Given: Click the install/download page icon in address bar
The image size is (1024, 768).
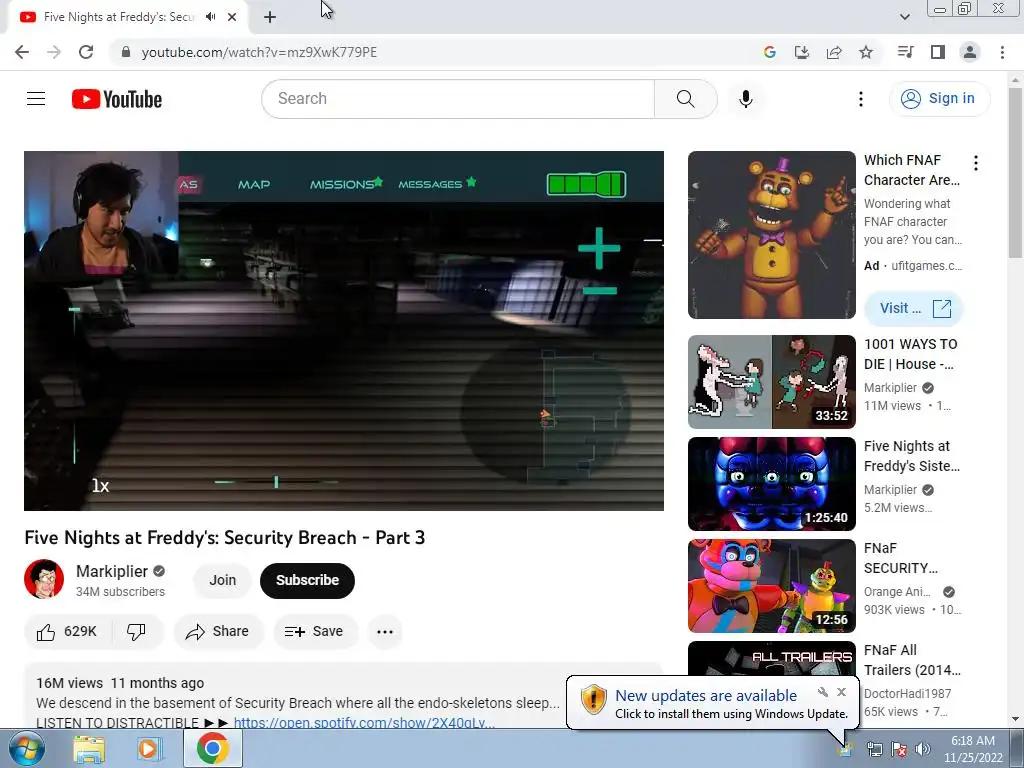Looking at the screenshot, I should point(802,52).
